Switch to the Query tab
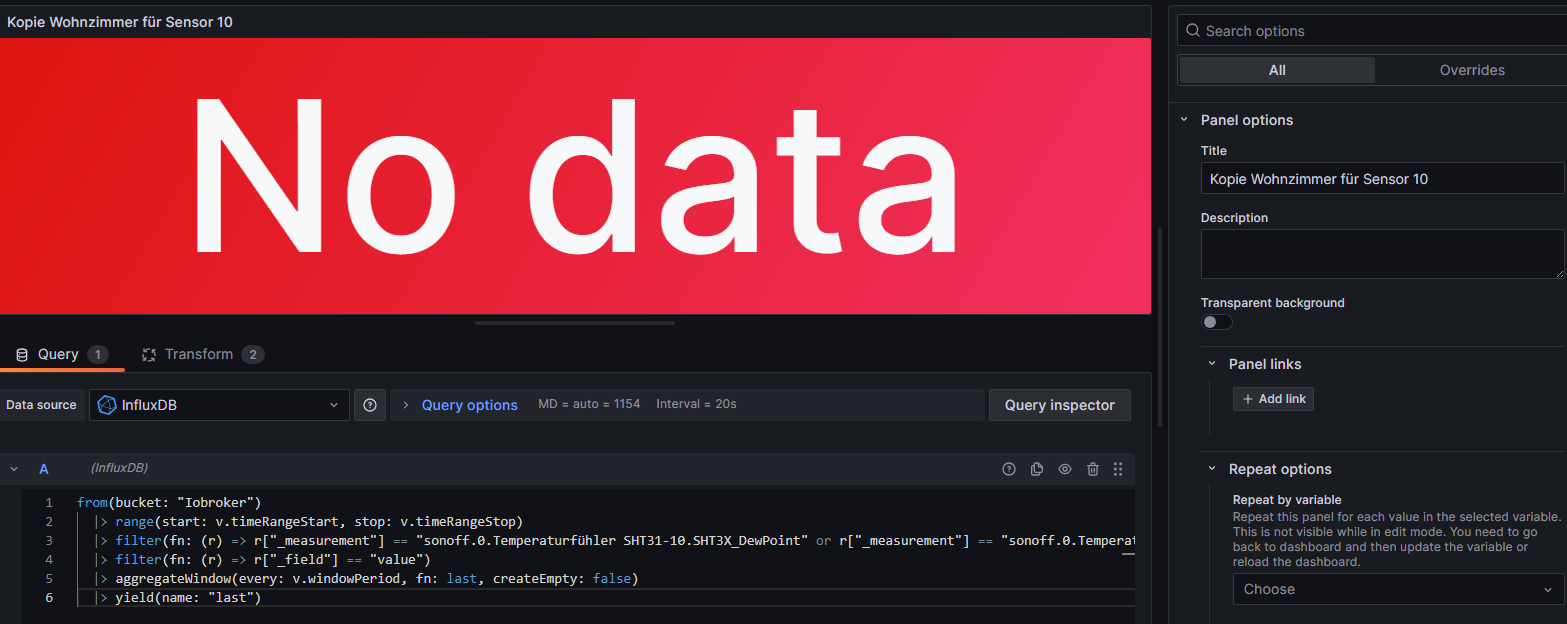Image resolution: width=1567 pixels, height=624 pixels. 61,354
